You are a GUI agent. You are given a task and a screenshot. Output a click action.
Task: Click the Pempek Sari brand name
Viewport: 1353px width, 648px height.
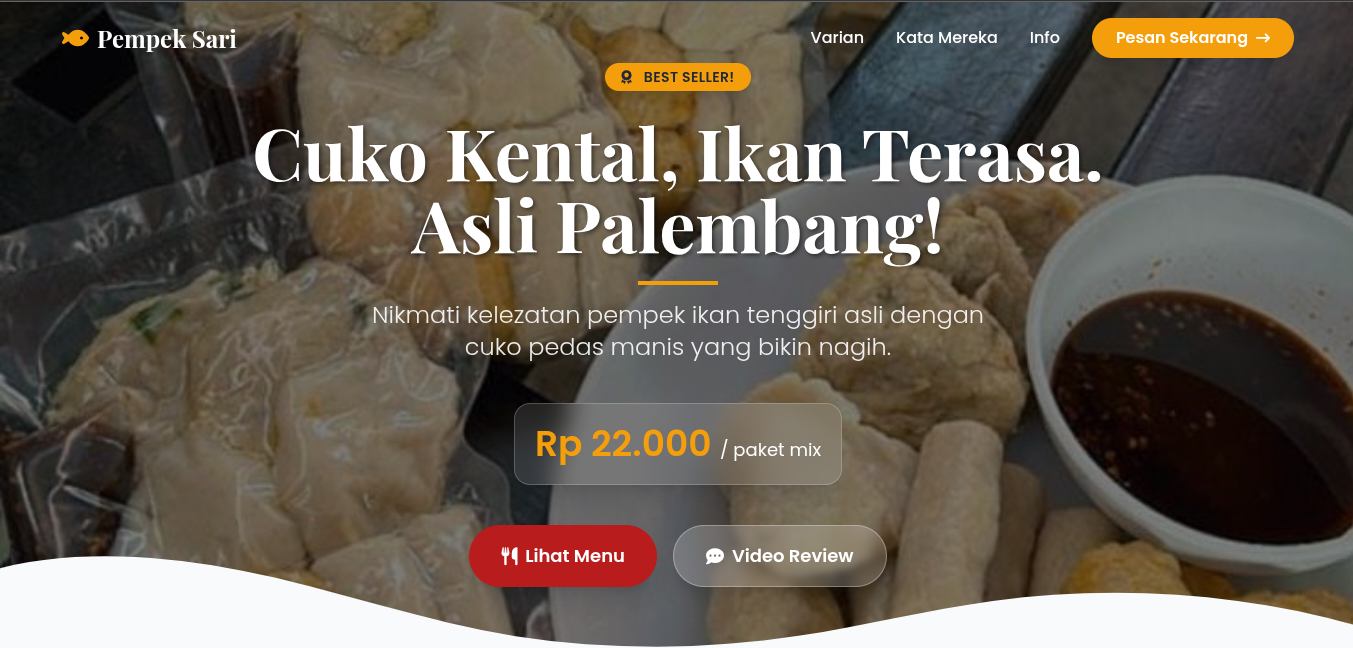click(167, 39)
